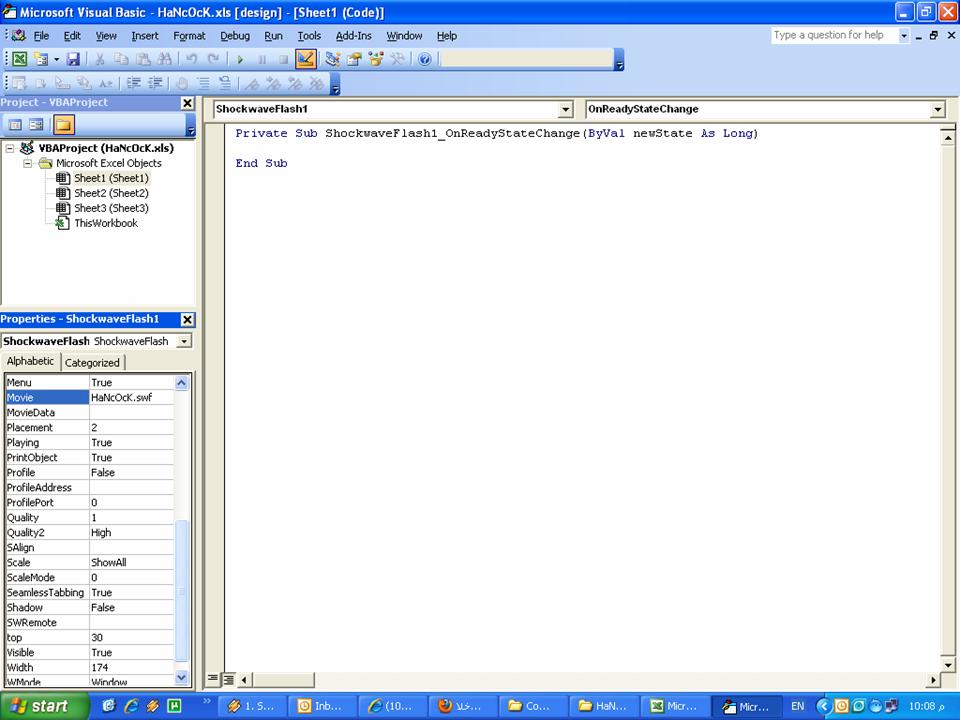The width and height of the screenshot is (960, 720).
Task: Open Insert UserForm dropdown arrow
Action: point(56,59)
